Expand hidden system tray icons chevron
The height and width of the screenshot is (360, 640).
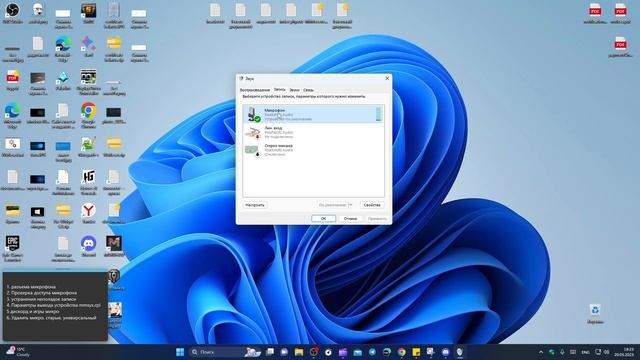[x=541, y=352]
